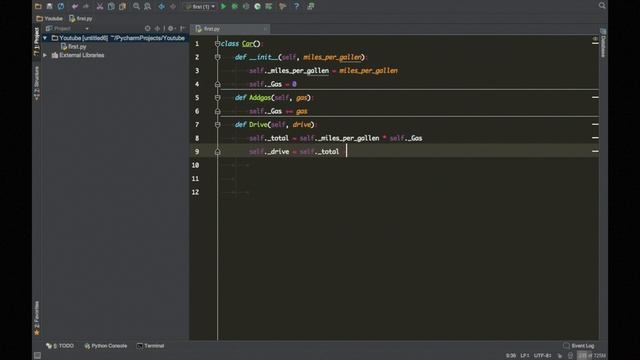Click the Replace icon next to Find
This screenshot has height=360, width=640.
[x=147, y=6]
